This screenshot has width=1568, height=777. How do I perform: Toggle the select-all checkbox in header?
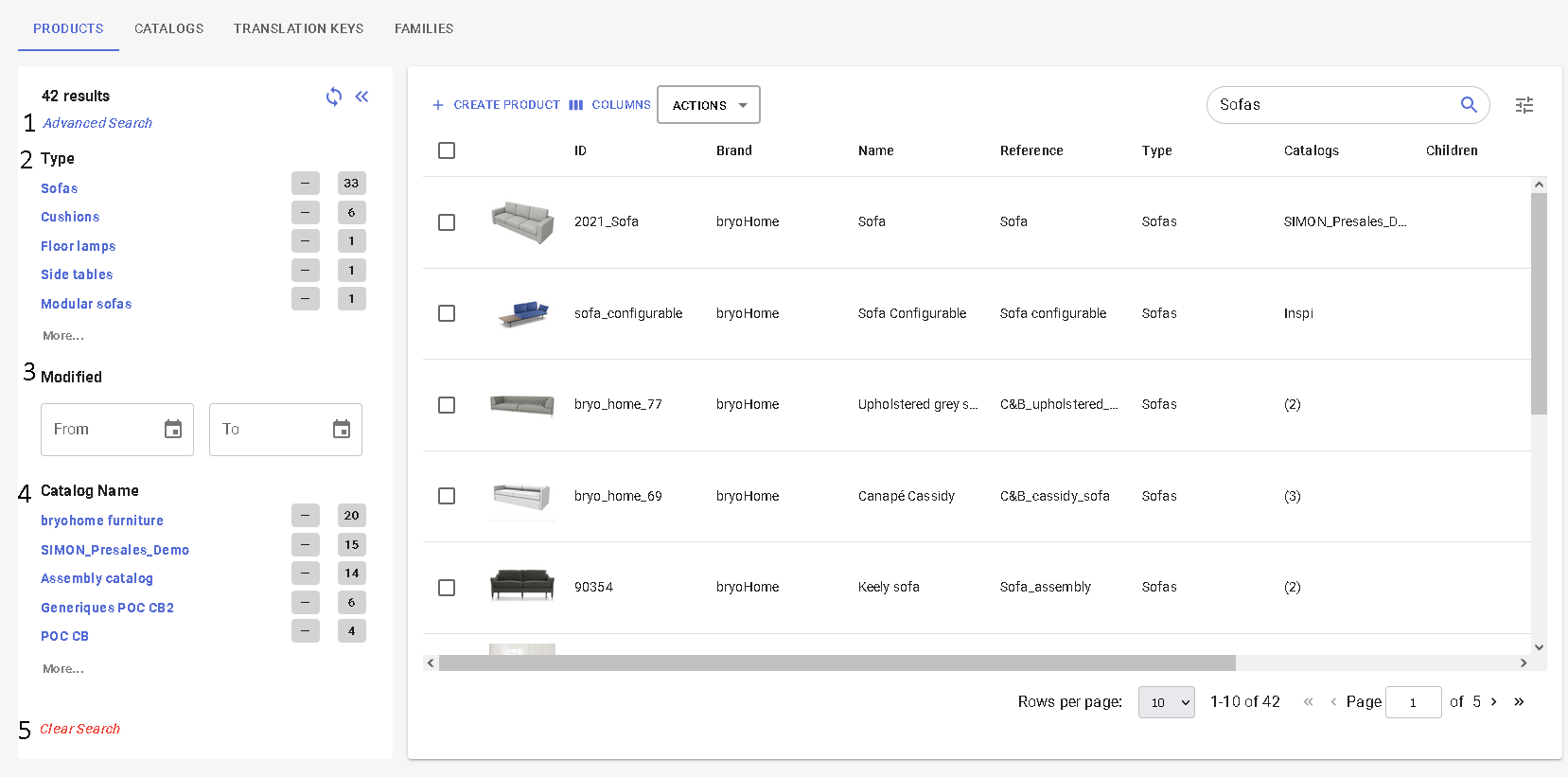coord(447,150)
